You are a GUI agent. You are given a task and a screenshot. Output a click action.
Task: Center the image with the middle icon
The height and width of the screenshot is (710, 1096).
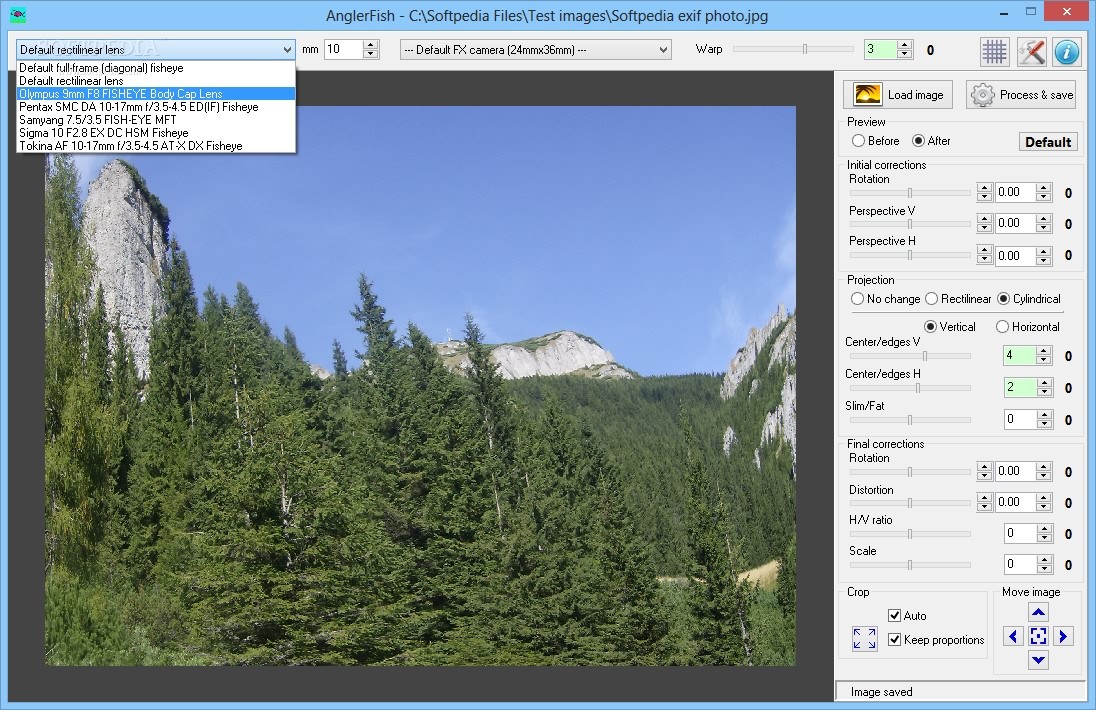coord(1038,636)
